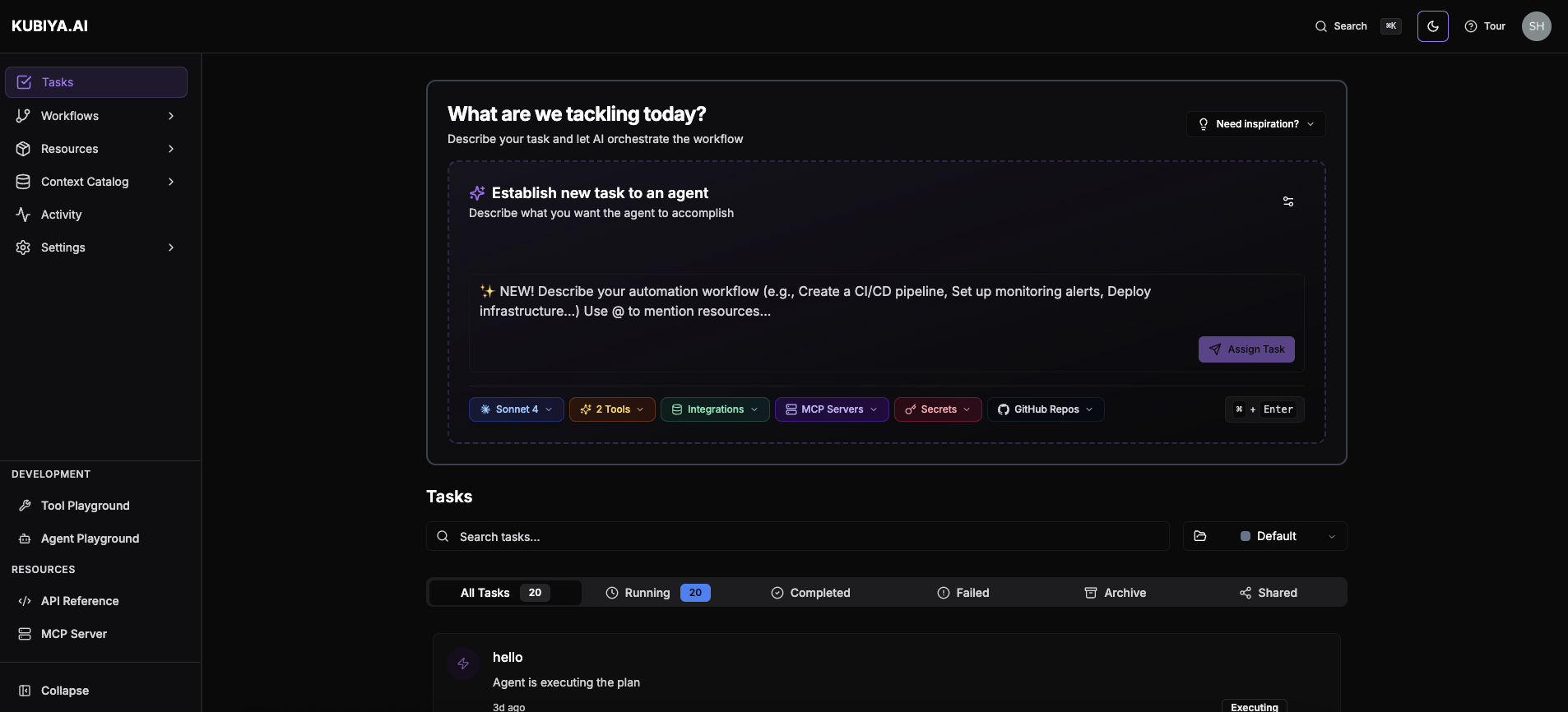Open the Sonnet 4 model dropdown
Image resolution: width=1568 pixels, height=712 pixels.
(516, 409)
